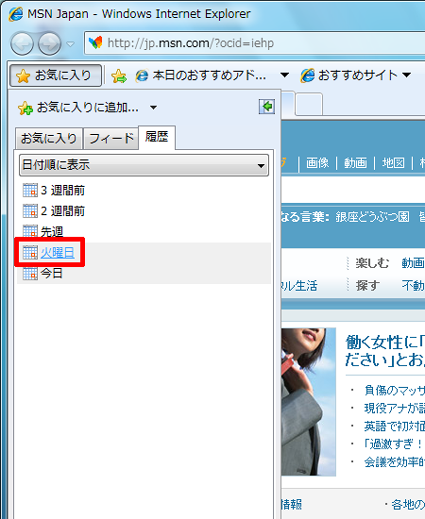Click the calendar icon beside 3 週間前
This screenshot has width=425, height=519.
click(x=30, y=190)
